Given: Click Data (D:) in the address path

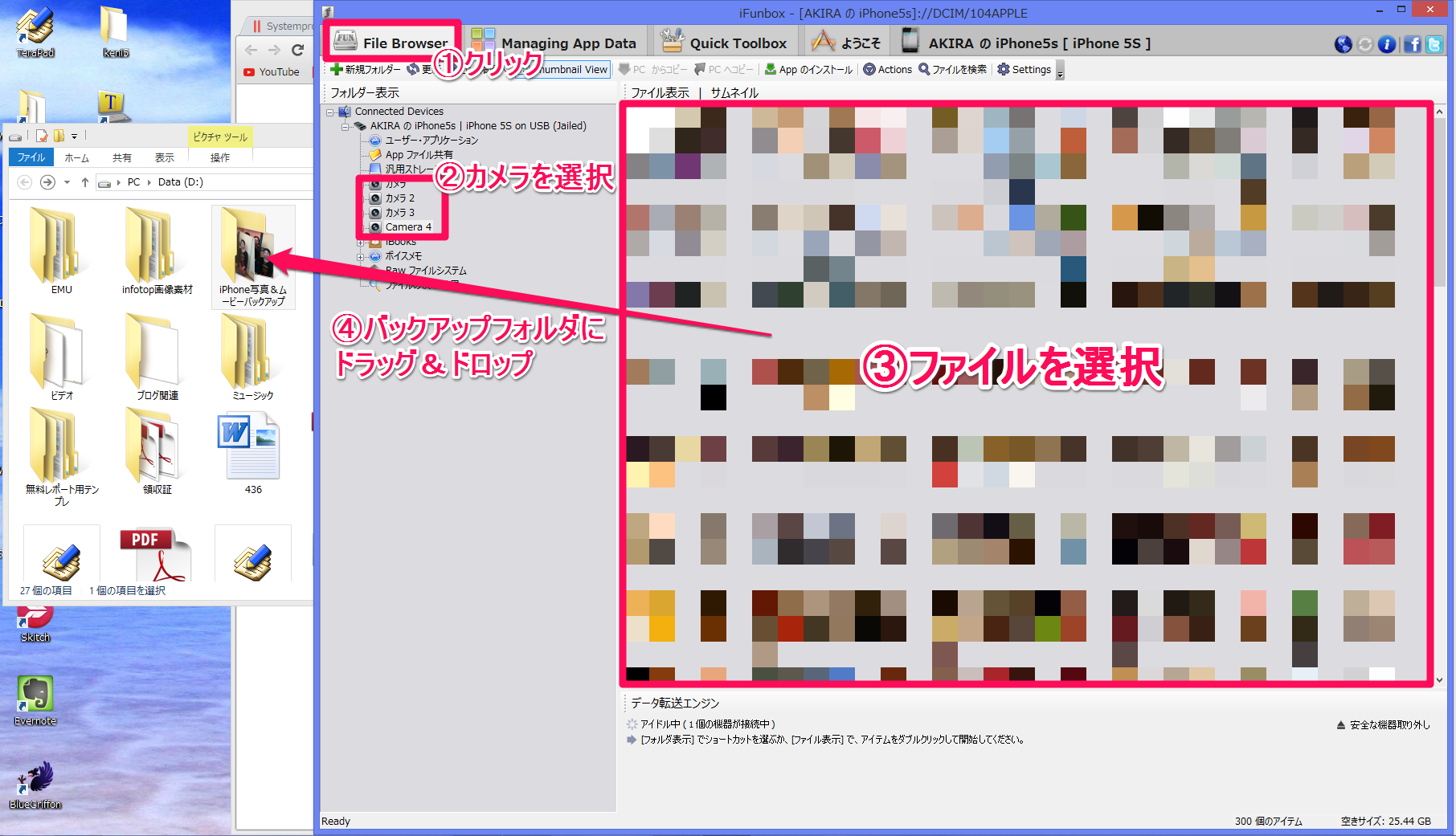Looking at the screenshot, I should pyautogui.click(x=181, y=182).
